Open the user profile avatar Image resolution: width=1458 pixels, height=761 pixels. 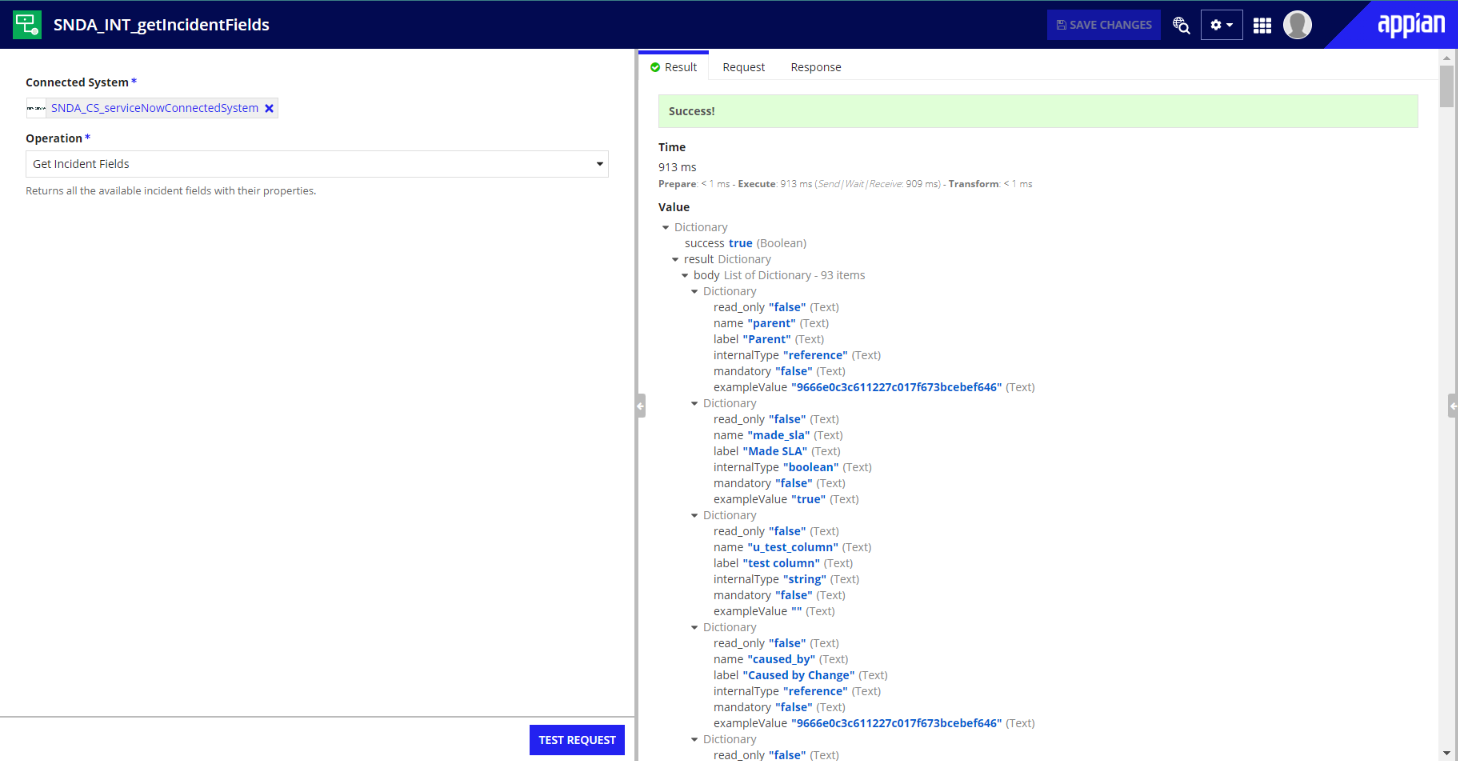tap(1297, 25)
